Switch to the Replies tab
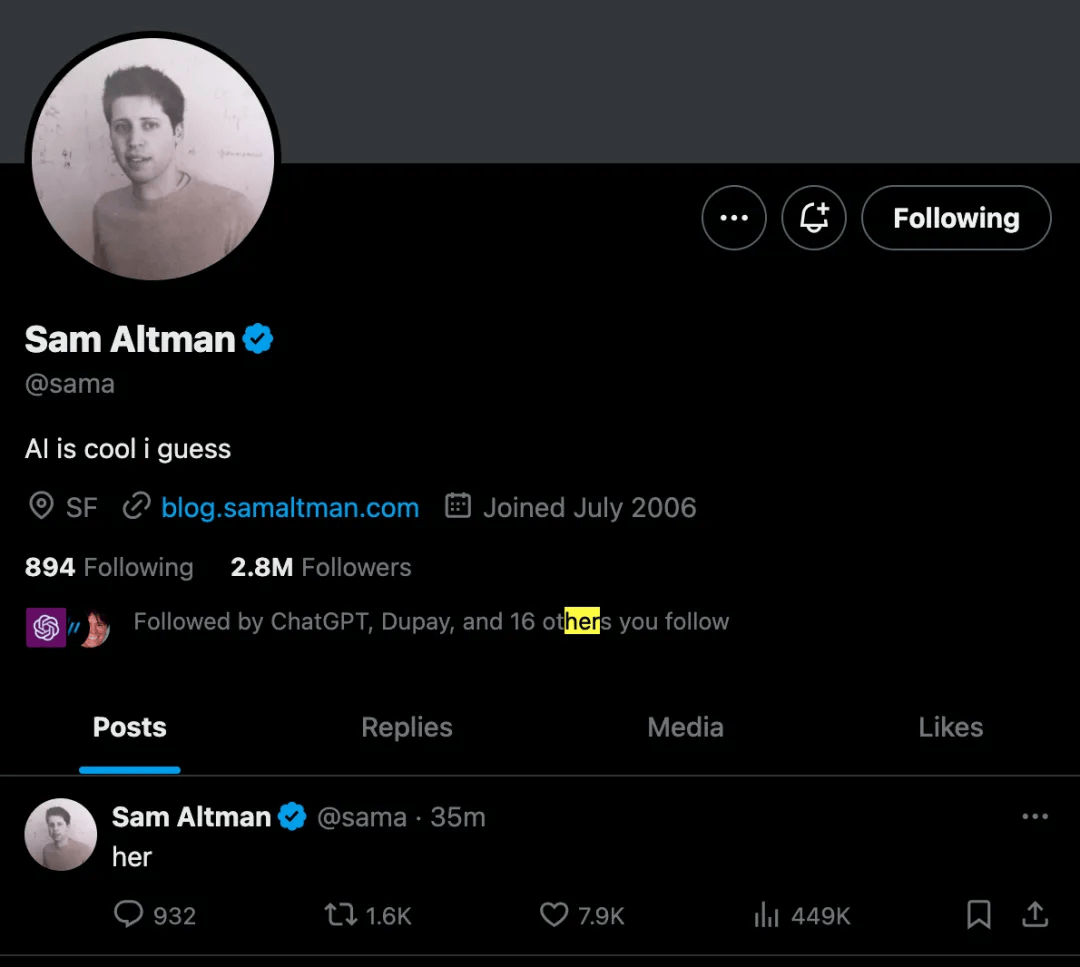Screen dimensions: 1080x967 pyautogui.click(x=407, y=727)
